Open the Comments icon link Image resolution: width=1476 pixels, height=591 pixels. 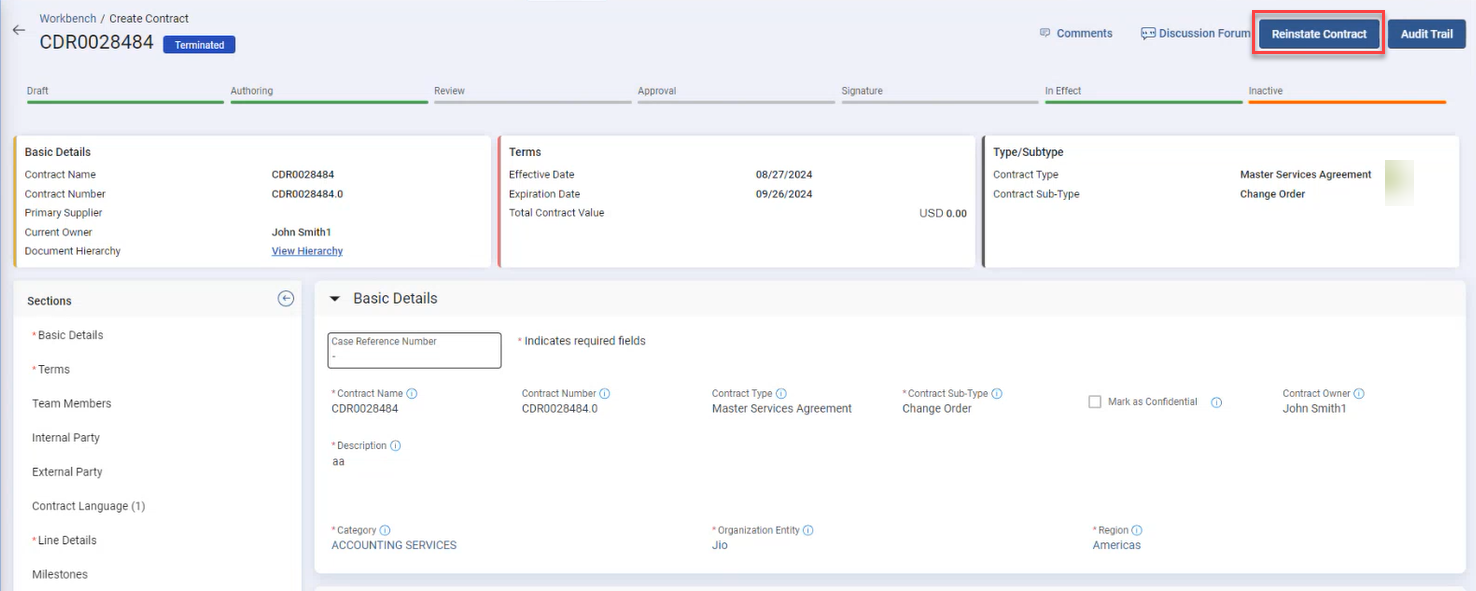[x=1046, y=33]
